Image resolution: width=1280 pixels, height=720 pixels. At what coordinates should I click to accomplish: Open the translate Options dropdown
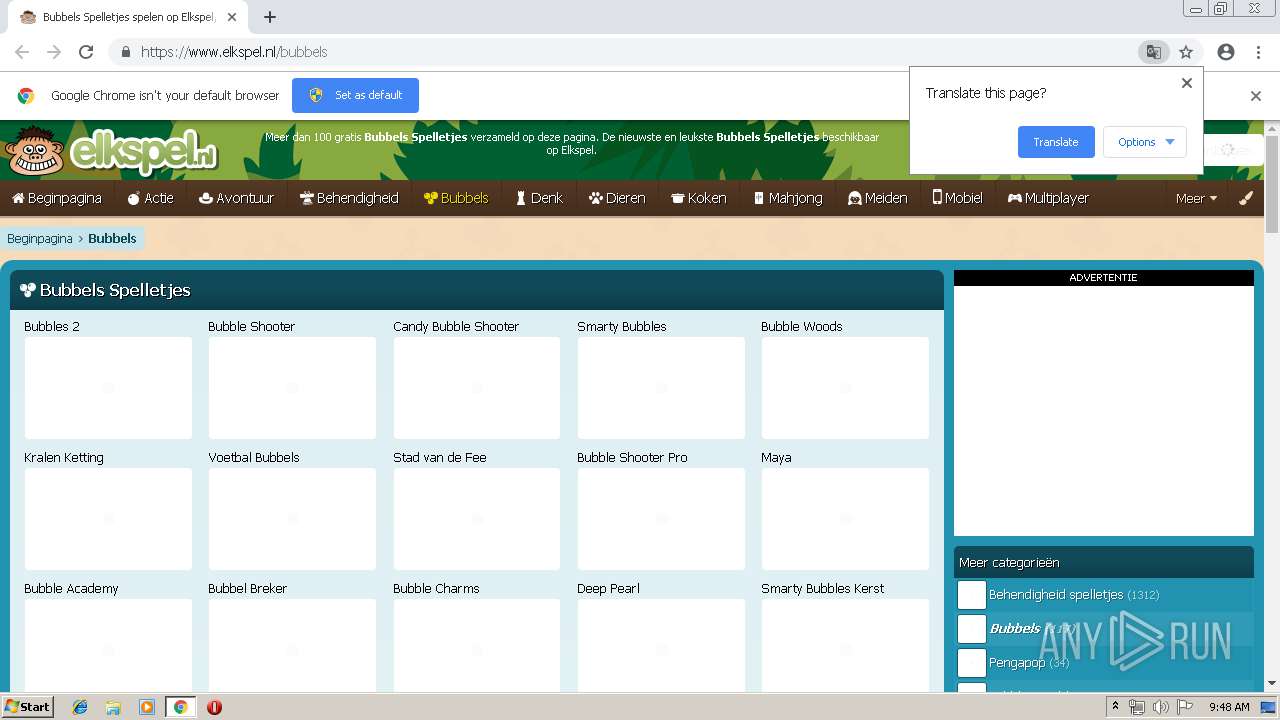(x=1145, y=142)
